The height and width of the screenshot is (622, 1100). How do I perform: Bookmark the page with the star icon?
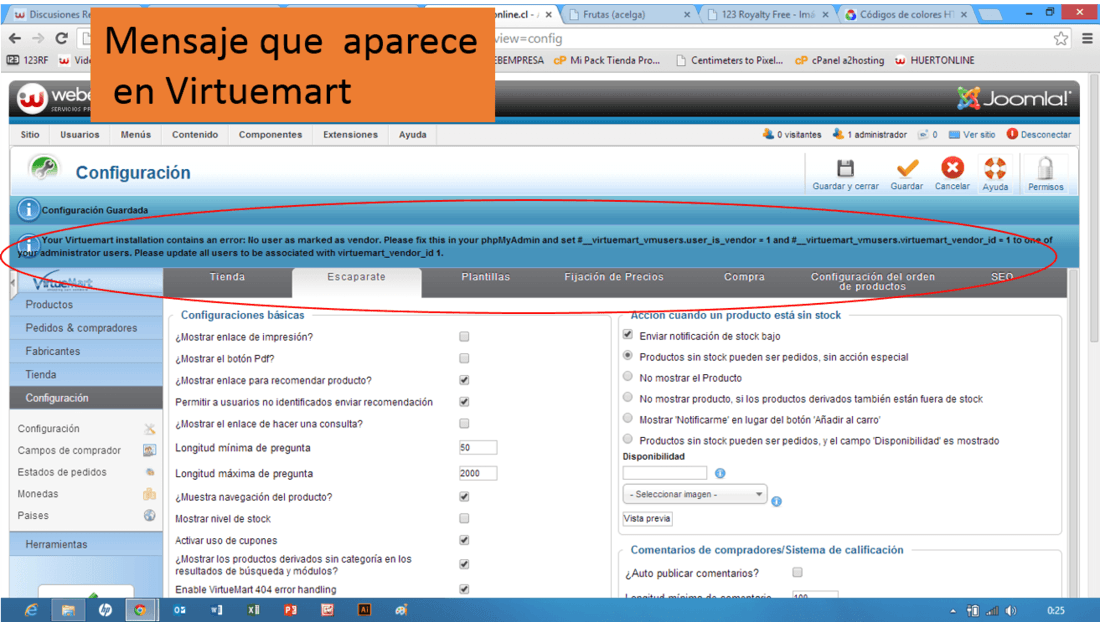click(x=1061, y=39)
